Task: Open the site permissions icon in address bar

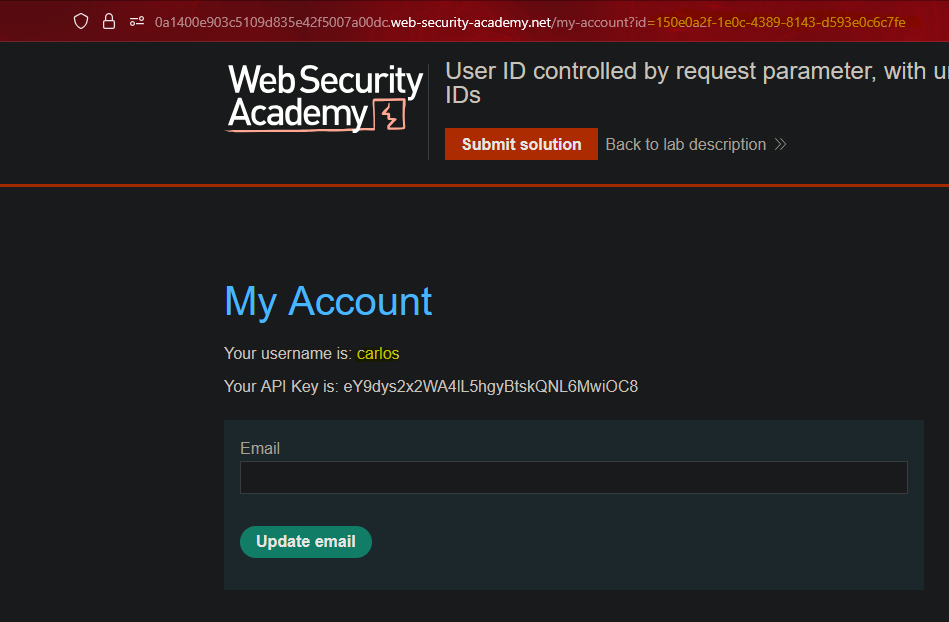Action: (136, 21)
